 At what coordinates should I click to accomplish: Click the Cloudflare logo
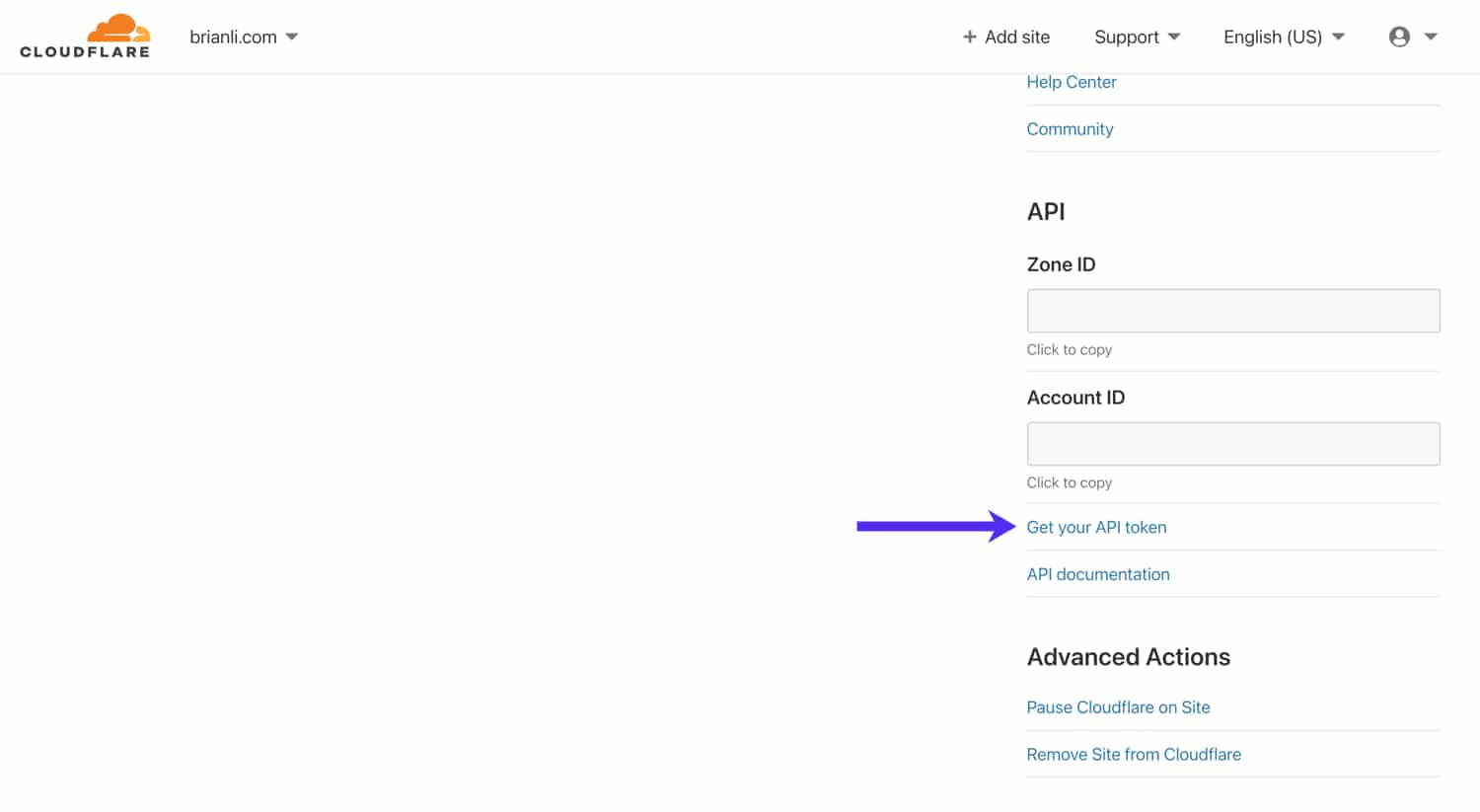pos(85,37)
